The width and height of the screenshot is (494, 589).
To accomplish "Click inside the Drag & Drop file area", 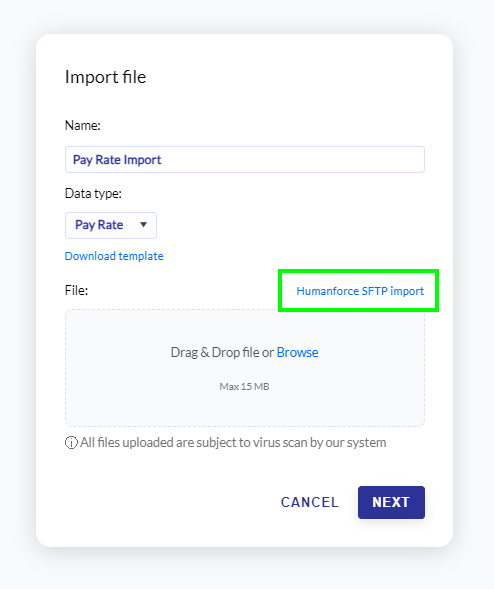I will point(245,368).
